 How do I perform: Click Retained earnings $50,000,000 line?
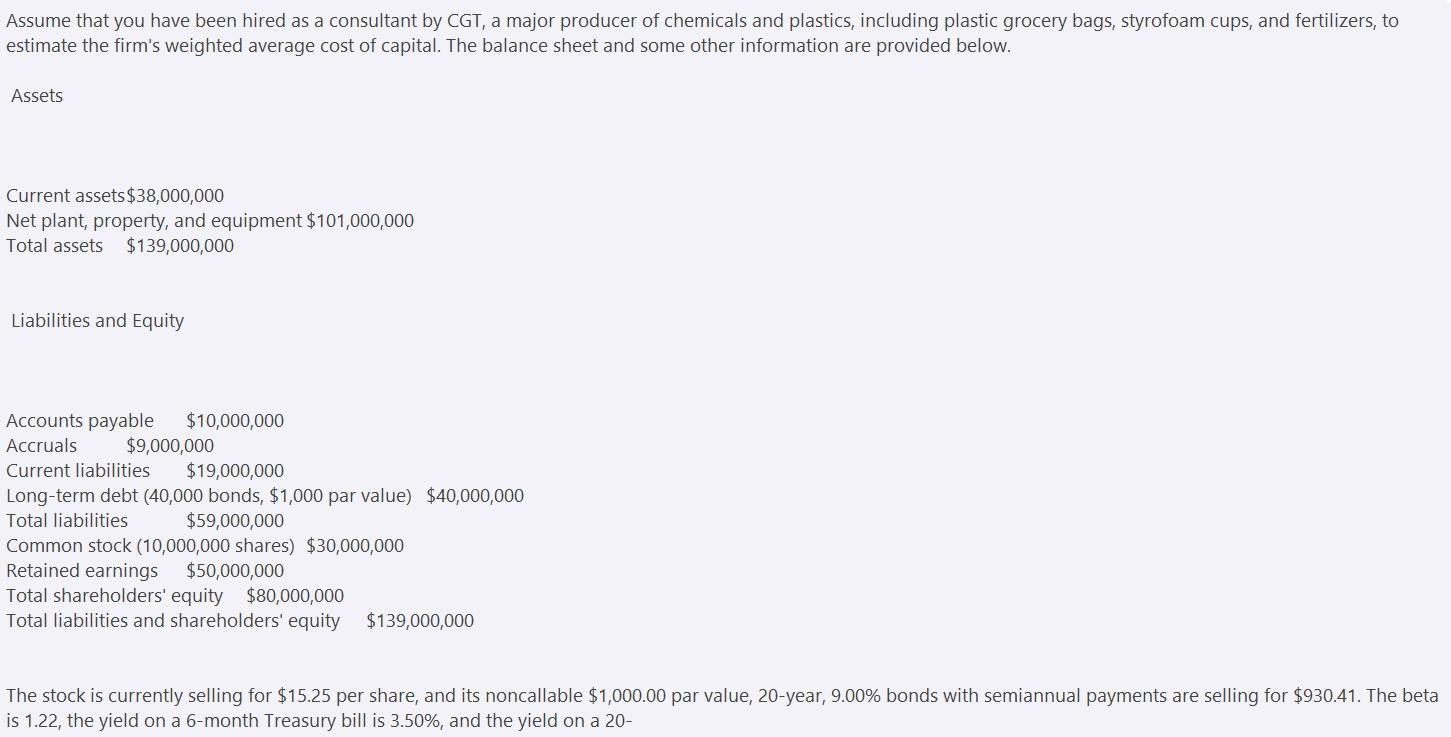tap(145, 571)
